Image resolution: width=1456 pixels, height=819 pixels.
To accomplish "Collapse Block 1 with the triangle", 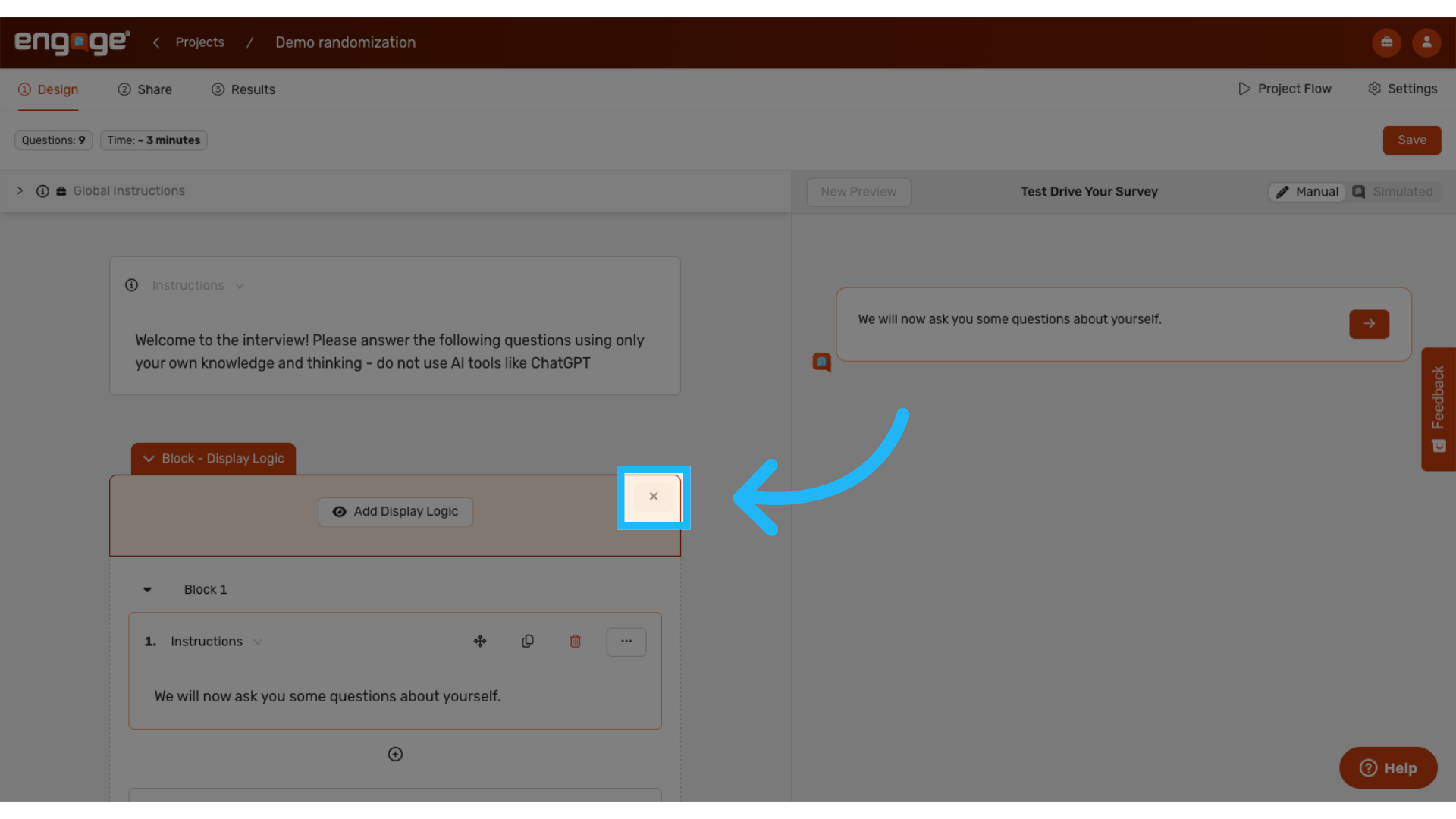I will tap(148, 590).
